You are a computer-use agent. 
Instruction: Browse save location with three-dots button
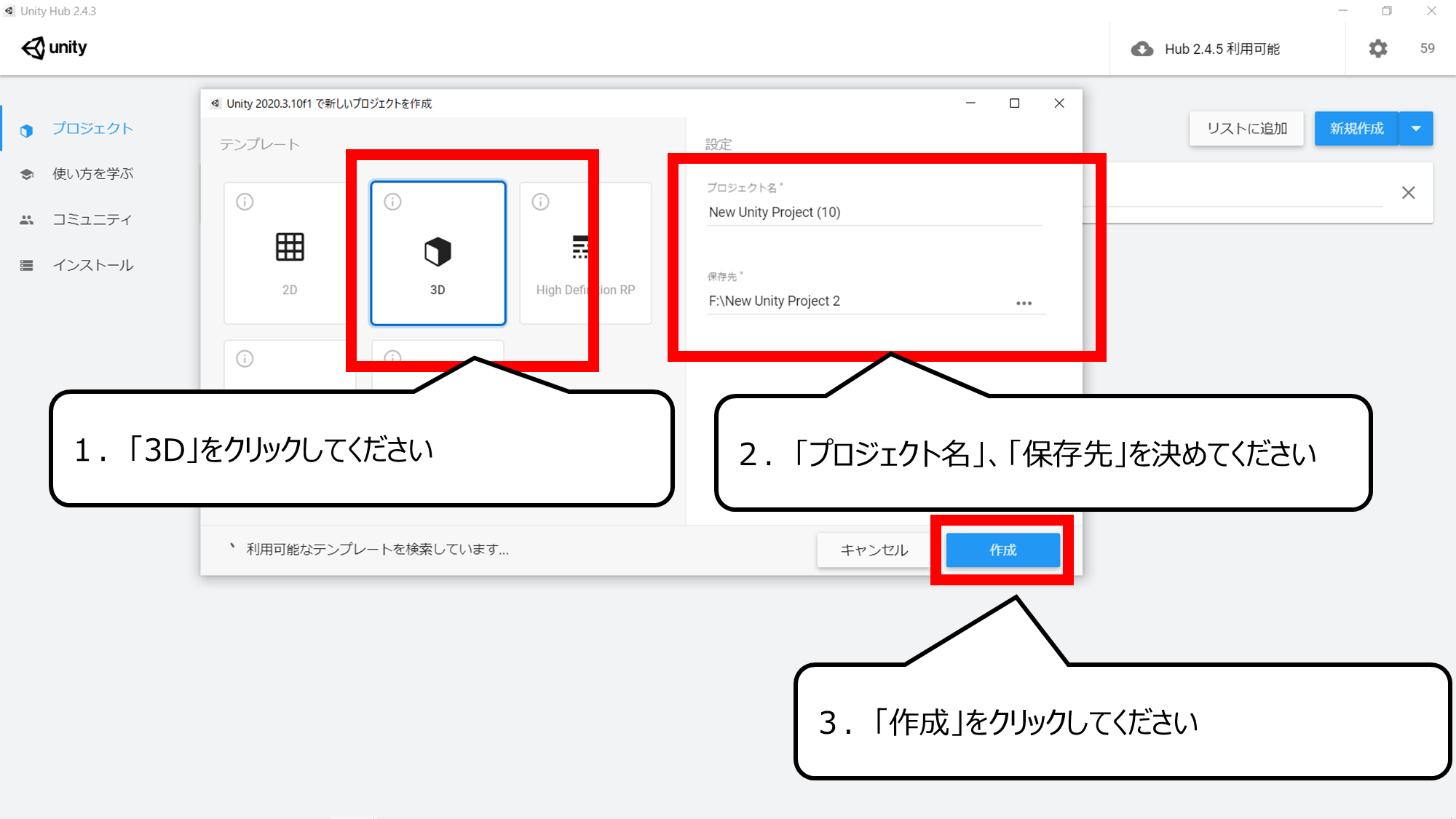[1024, 303]
